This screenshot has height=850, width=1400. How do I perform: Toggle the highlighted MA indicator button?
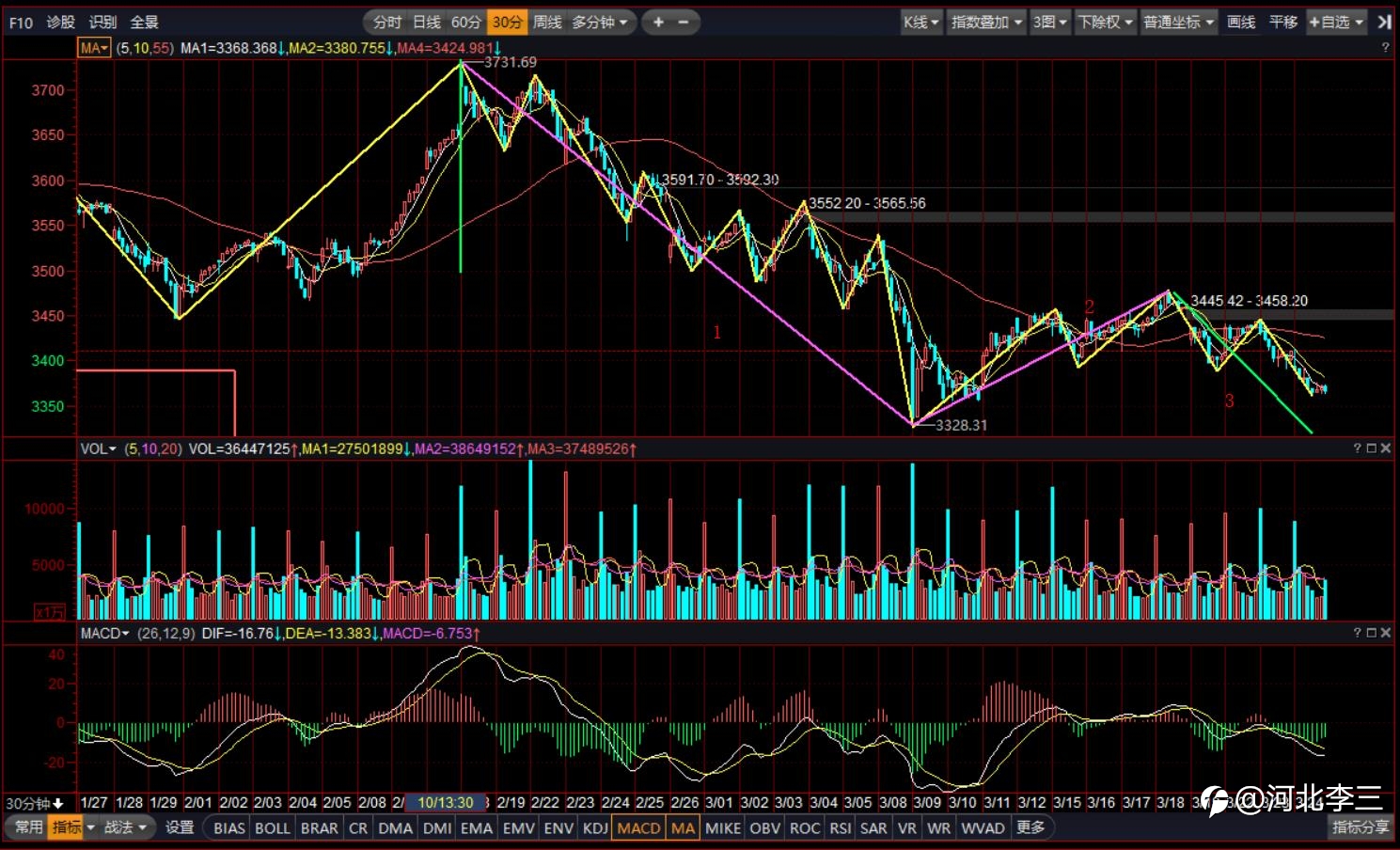(684, 827)
